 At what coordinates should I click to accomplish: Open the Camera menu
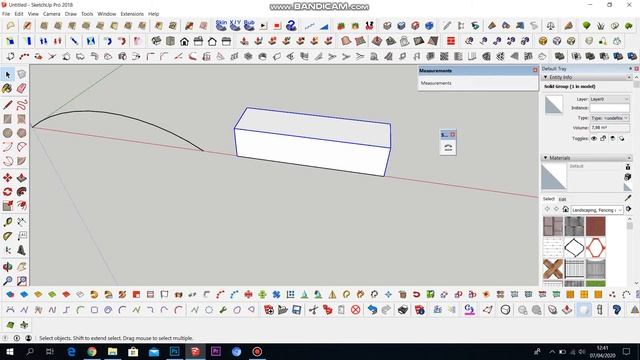click(x=51, y=14)
